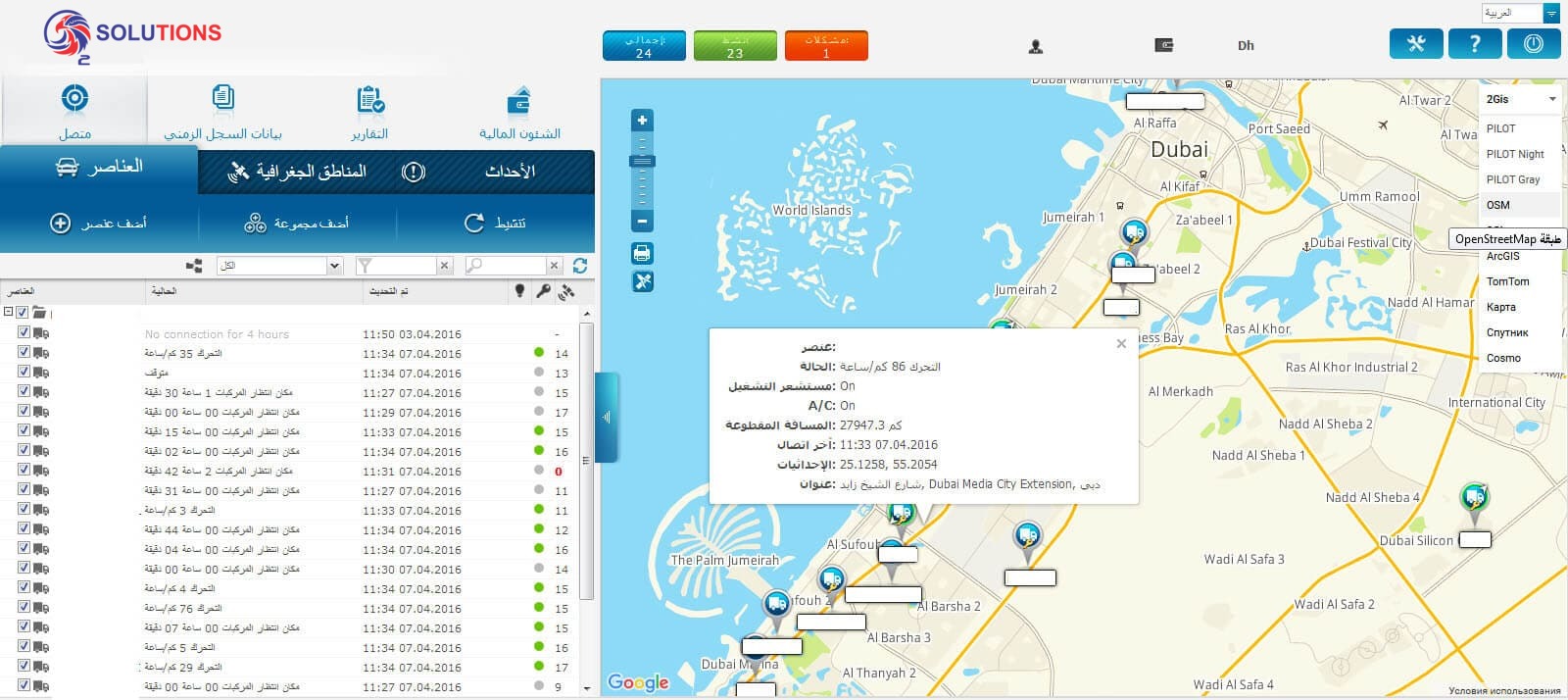Open the 2Gis map layer dropdown
The image size is (1568, 700).
point(1520,99)
